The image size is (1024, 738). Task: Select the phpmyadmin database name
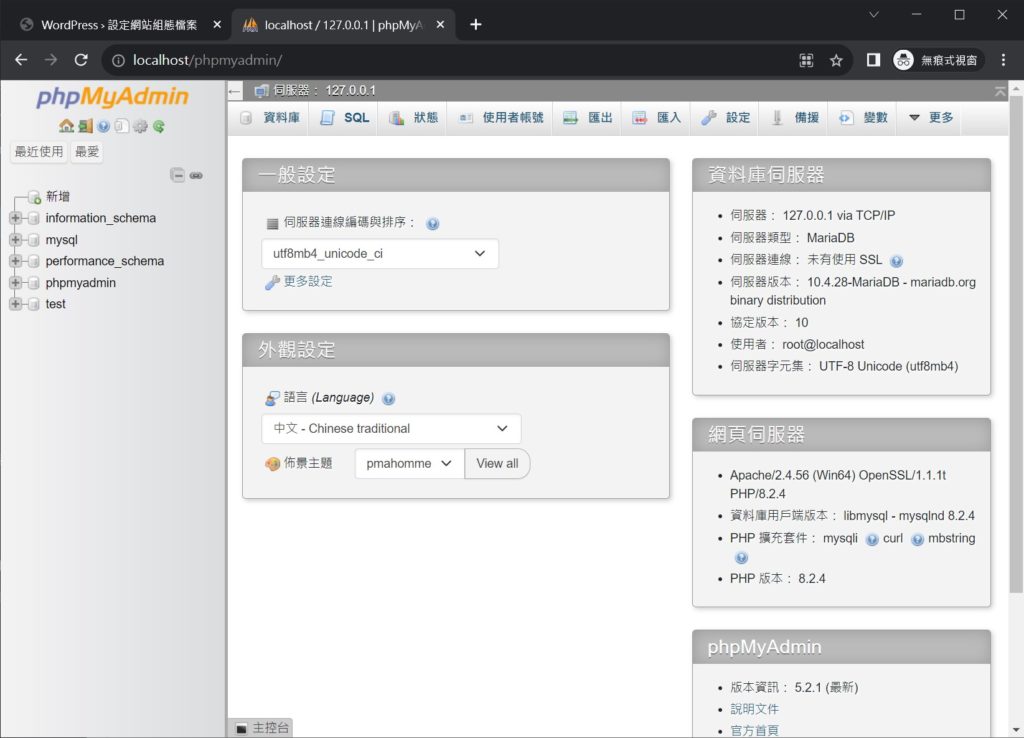point(80,283)
